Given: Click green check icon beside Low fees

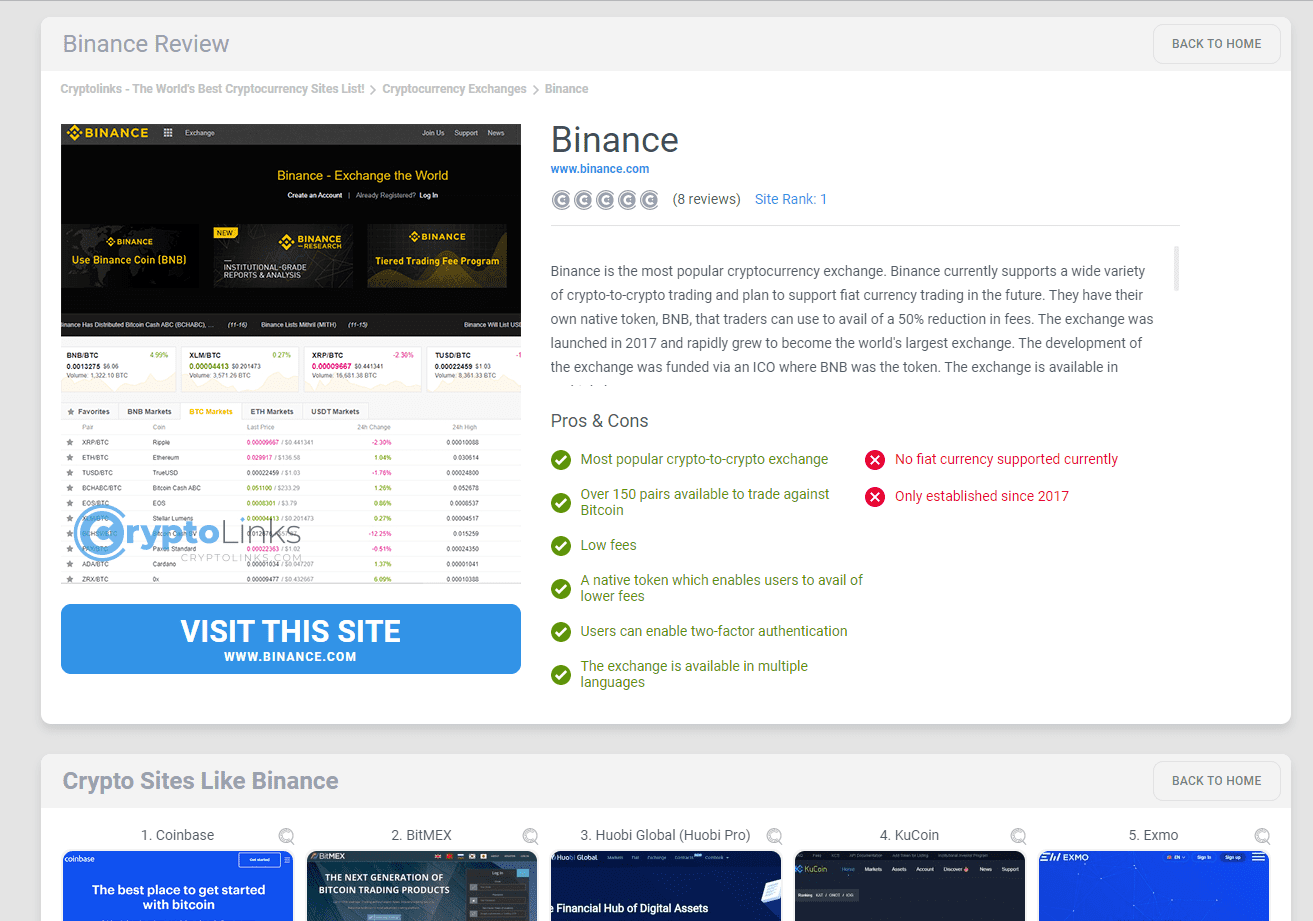Looking at the screenshot, I should 561,546.
